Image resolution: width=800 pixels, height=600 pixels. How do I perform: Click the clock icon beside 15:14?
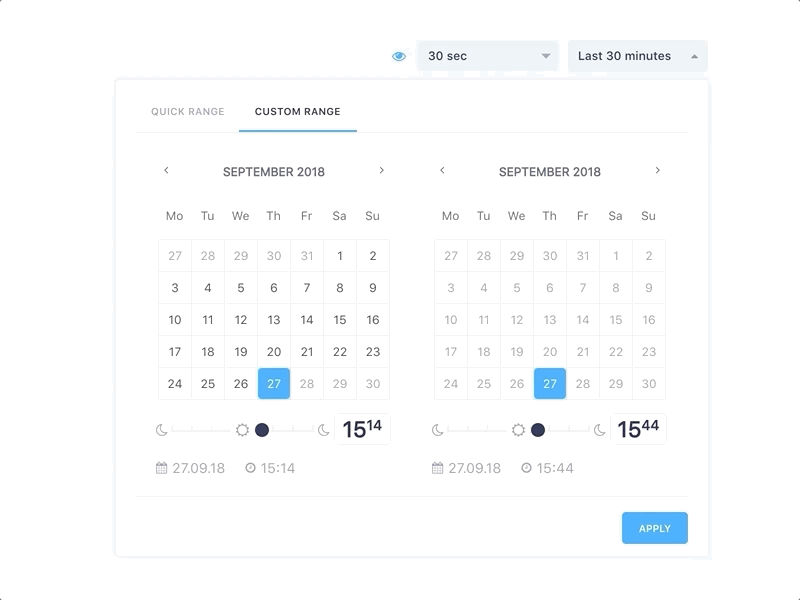250,468
